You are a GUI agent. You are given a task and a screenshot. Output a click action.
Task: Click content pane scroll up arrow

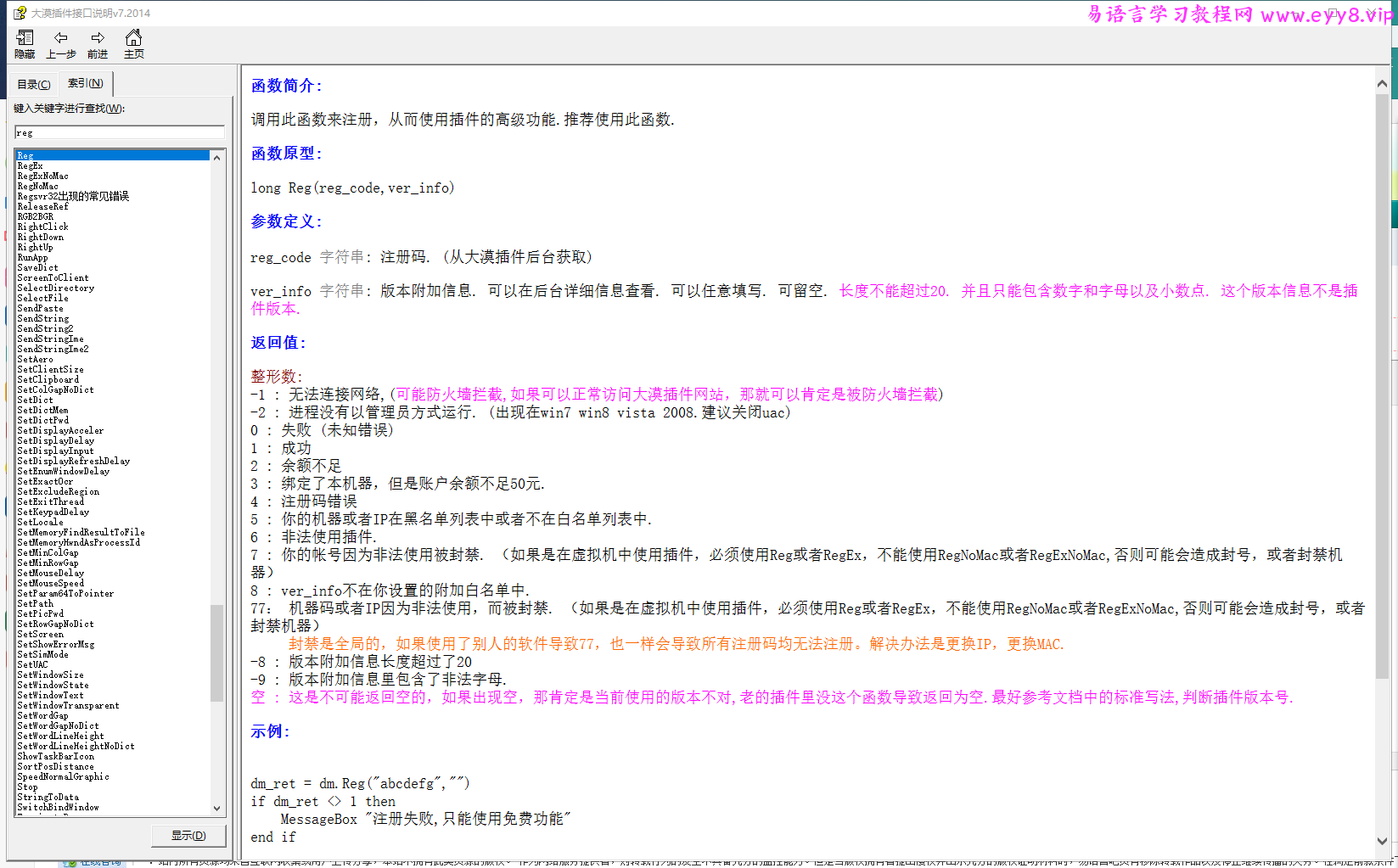(x=1382, y=84)
